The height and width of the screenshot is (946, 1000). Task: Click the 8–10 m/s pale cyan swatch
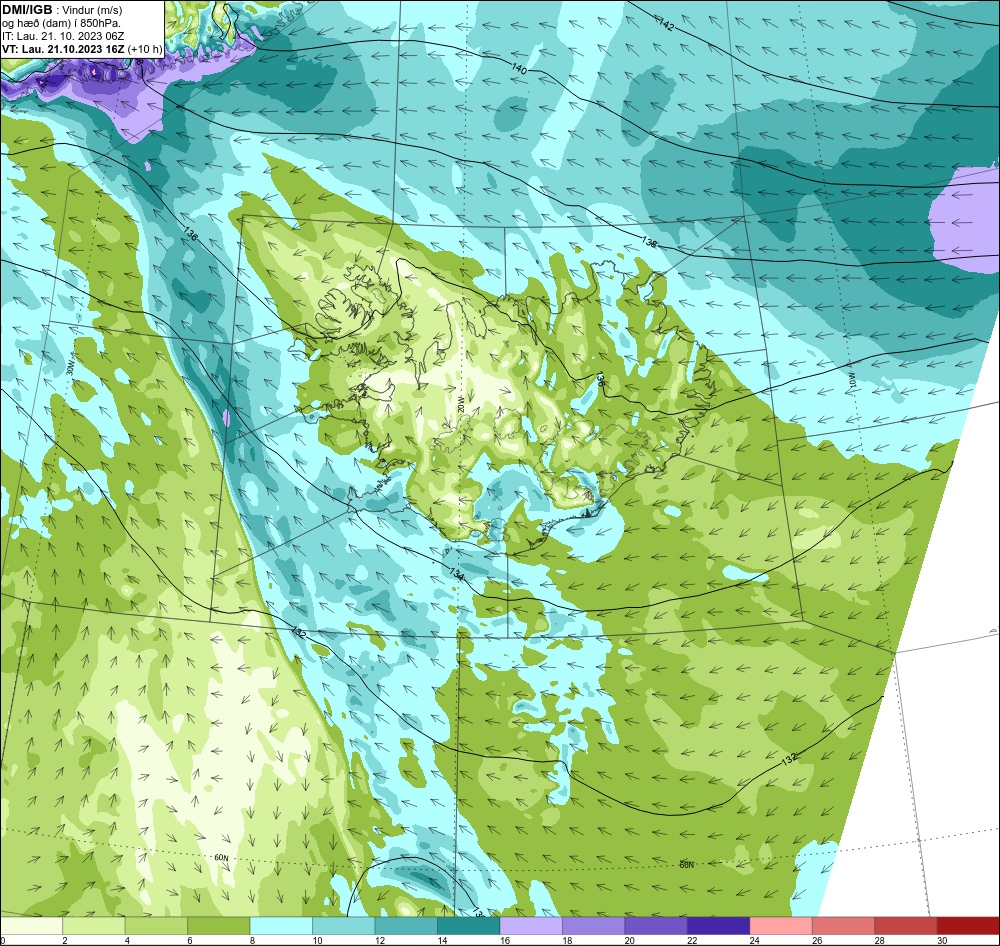pyautogui.click(x=281, y=926)
